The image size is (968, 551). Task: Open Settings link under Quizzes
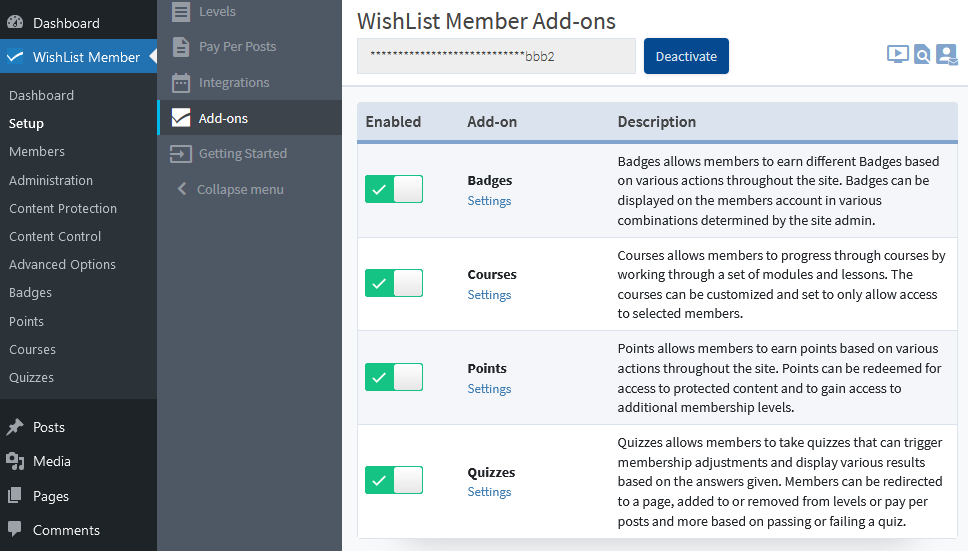point(489,492)
